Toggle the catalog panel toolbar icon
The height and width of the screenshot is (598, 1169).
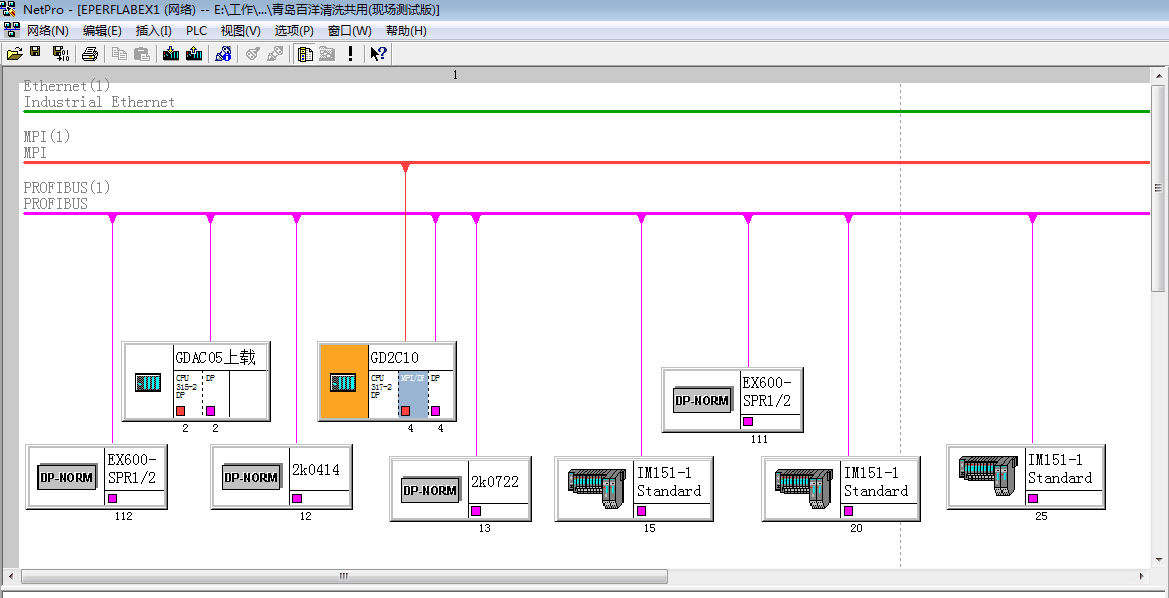tap(304, 54)
